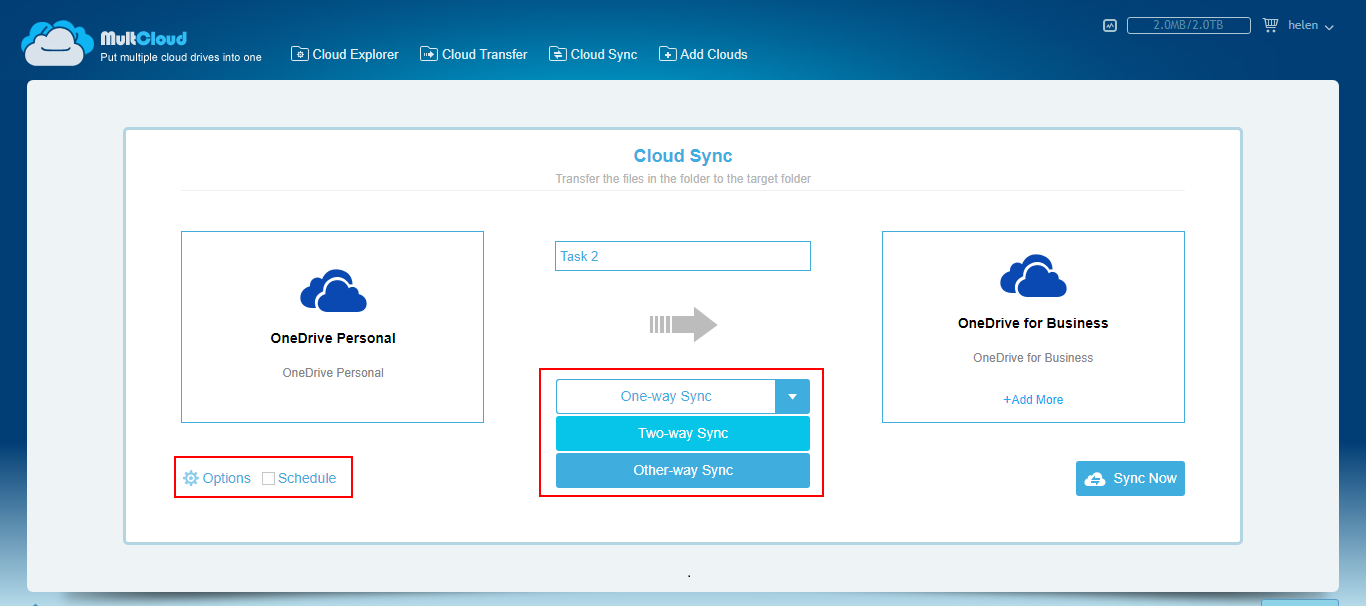The height and width of the screenshot is (606, 1366).
Task: Open the traffic monitor icon
Action: click(1110, 26)
